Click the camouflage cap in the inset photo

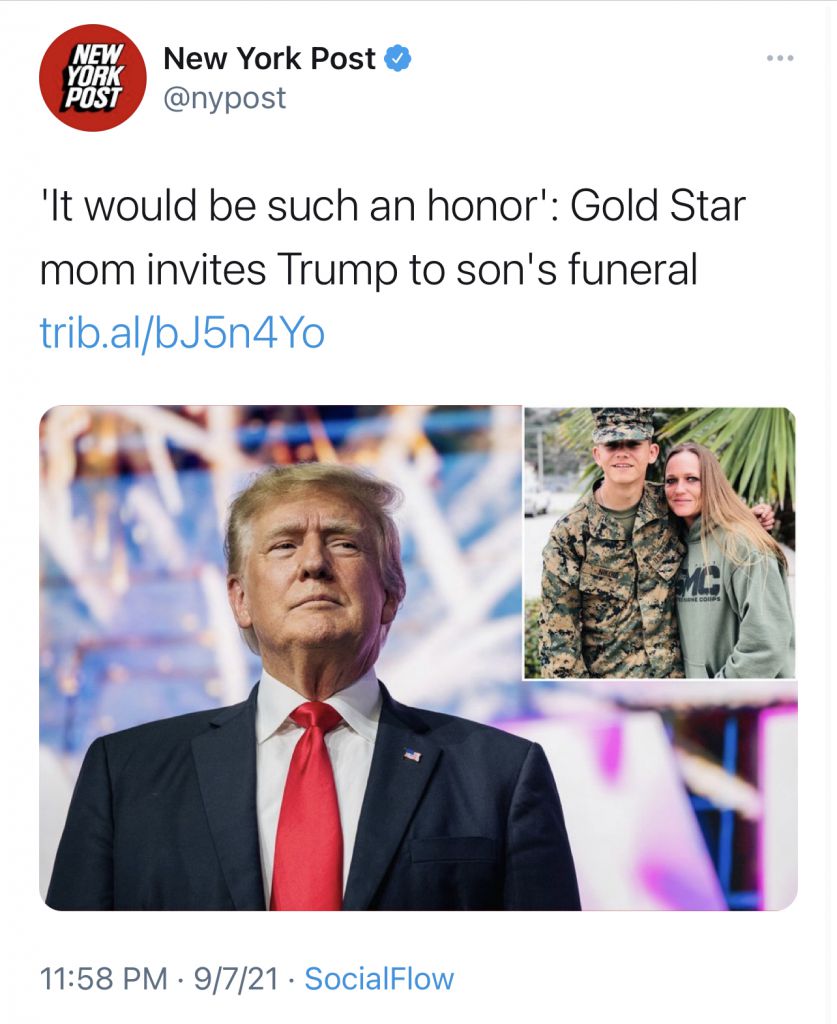tap(623, 425)
